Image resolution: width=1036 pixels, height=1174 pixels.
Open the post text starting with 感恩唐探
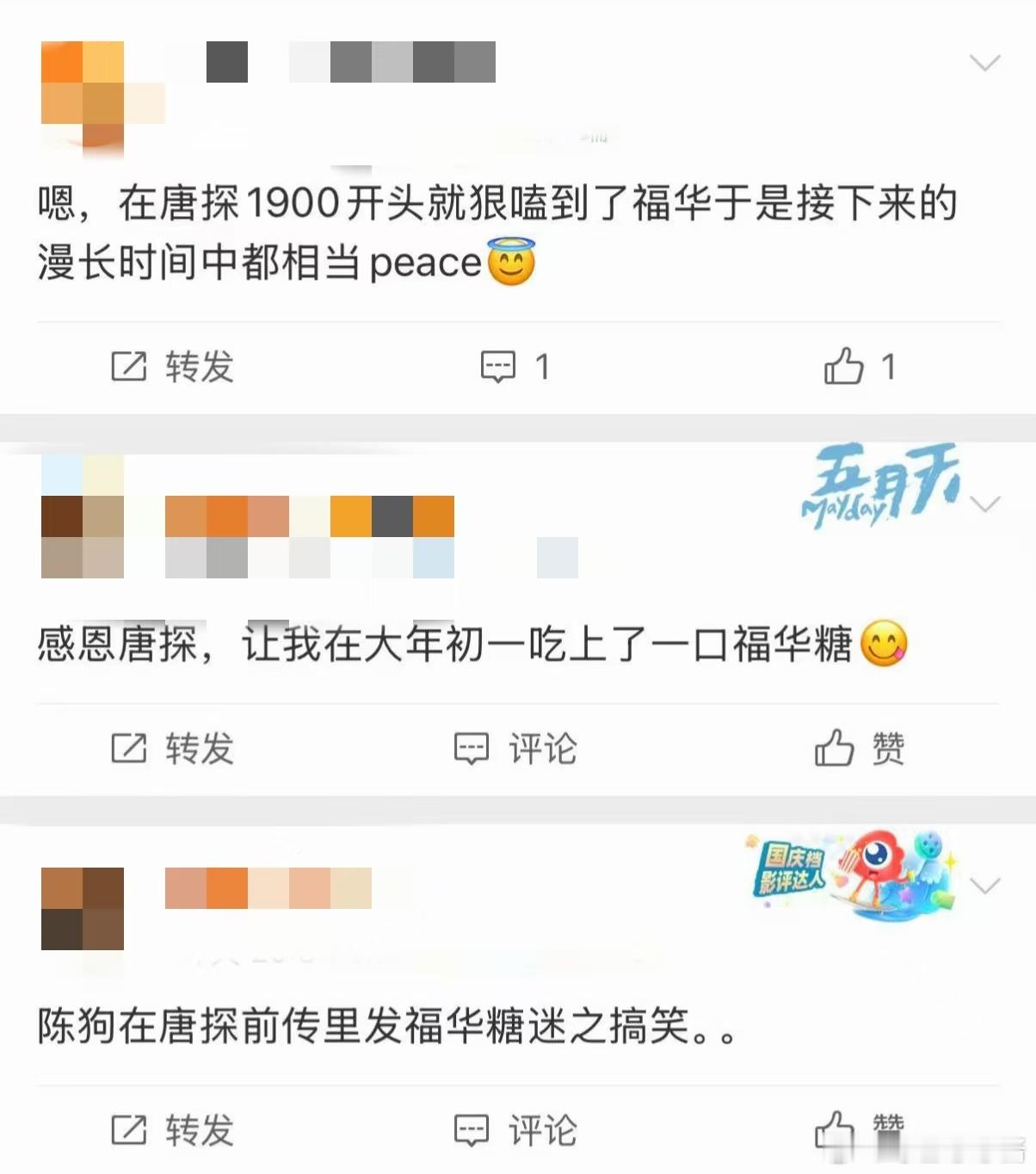pyautogui.click(x=472, y=644)
